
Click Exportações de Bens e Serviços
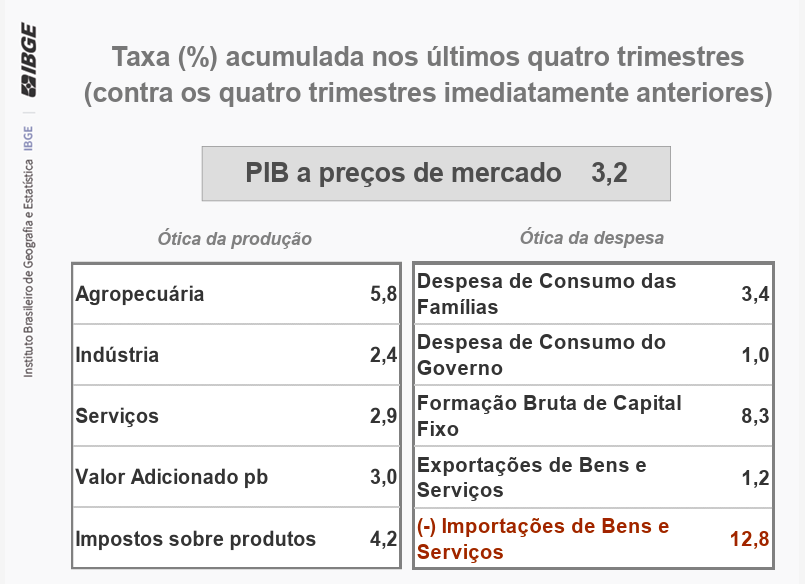pyautogui.click(x=532, y=477)
